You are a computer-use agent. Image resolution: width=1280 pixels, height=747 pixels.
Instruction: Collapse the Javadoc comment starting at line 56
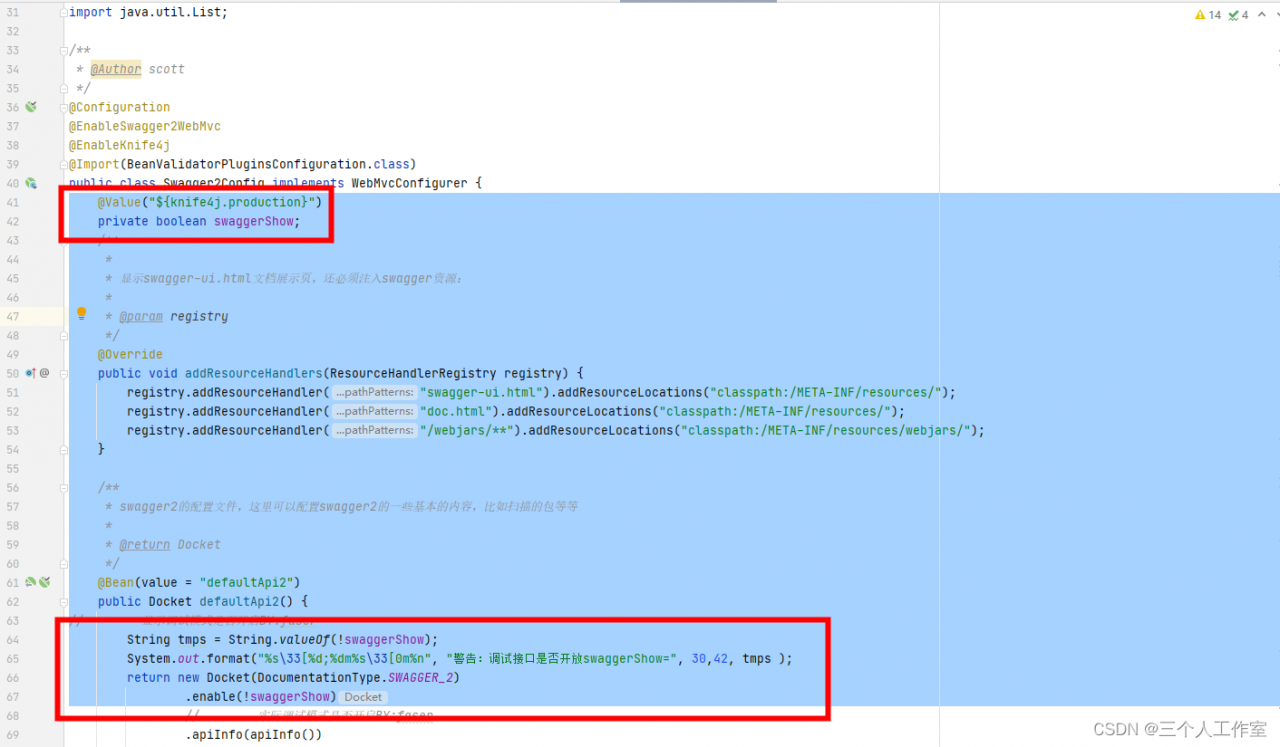point(65,487)
